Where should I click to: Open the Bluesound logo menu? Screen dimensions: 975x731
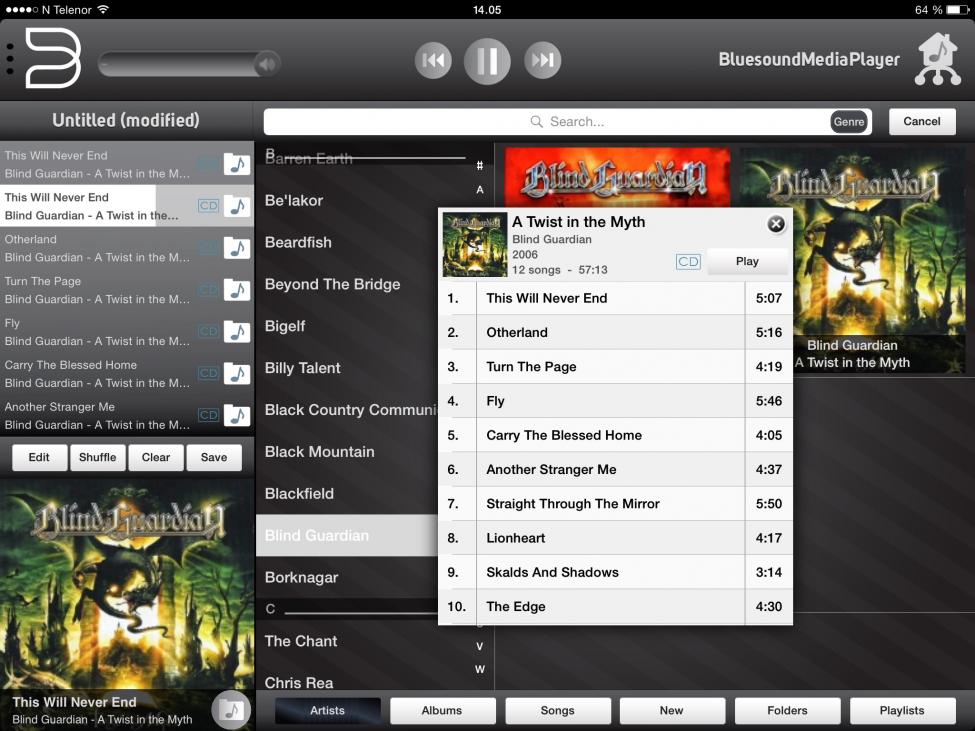point(53,58)
